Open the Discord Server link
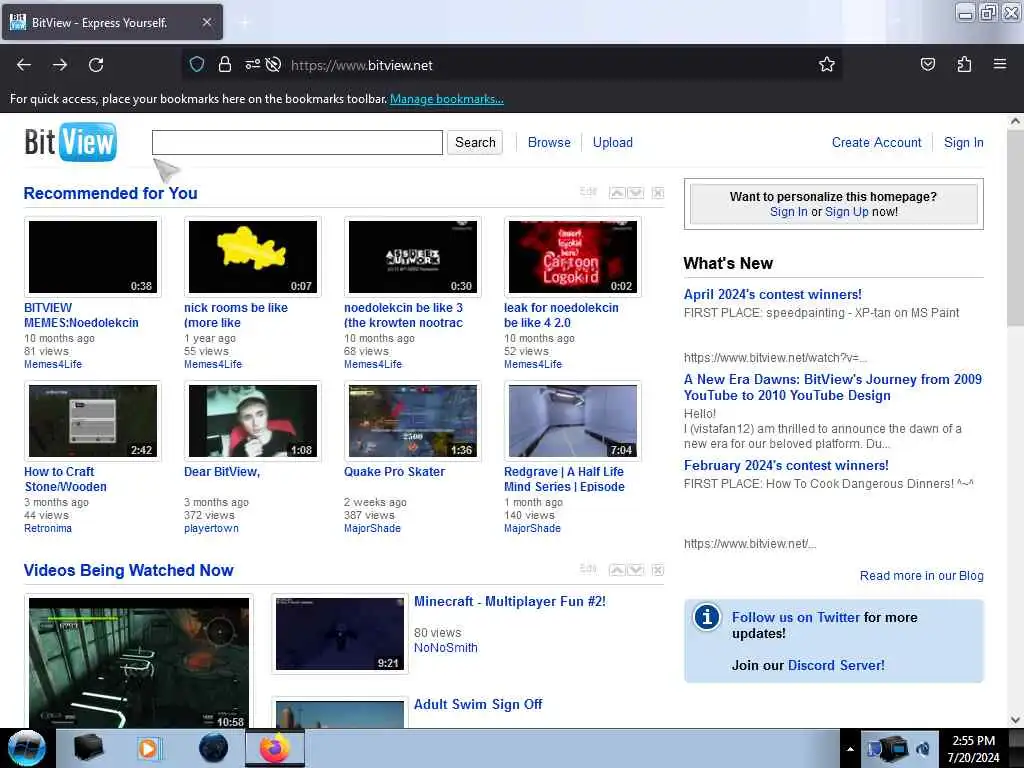The image size is (1024, 768). [836, 665]
